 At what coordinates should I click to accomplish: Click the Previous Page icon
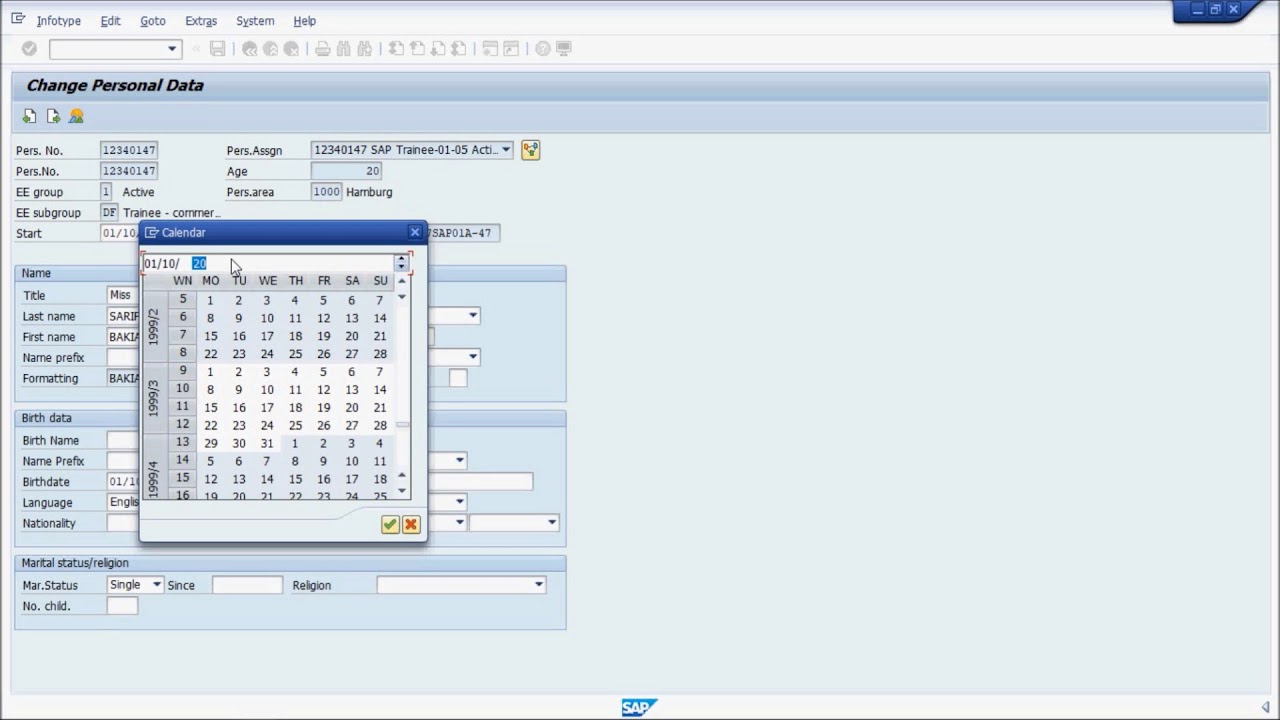417,48
